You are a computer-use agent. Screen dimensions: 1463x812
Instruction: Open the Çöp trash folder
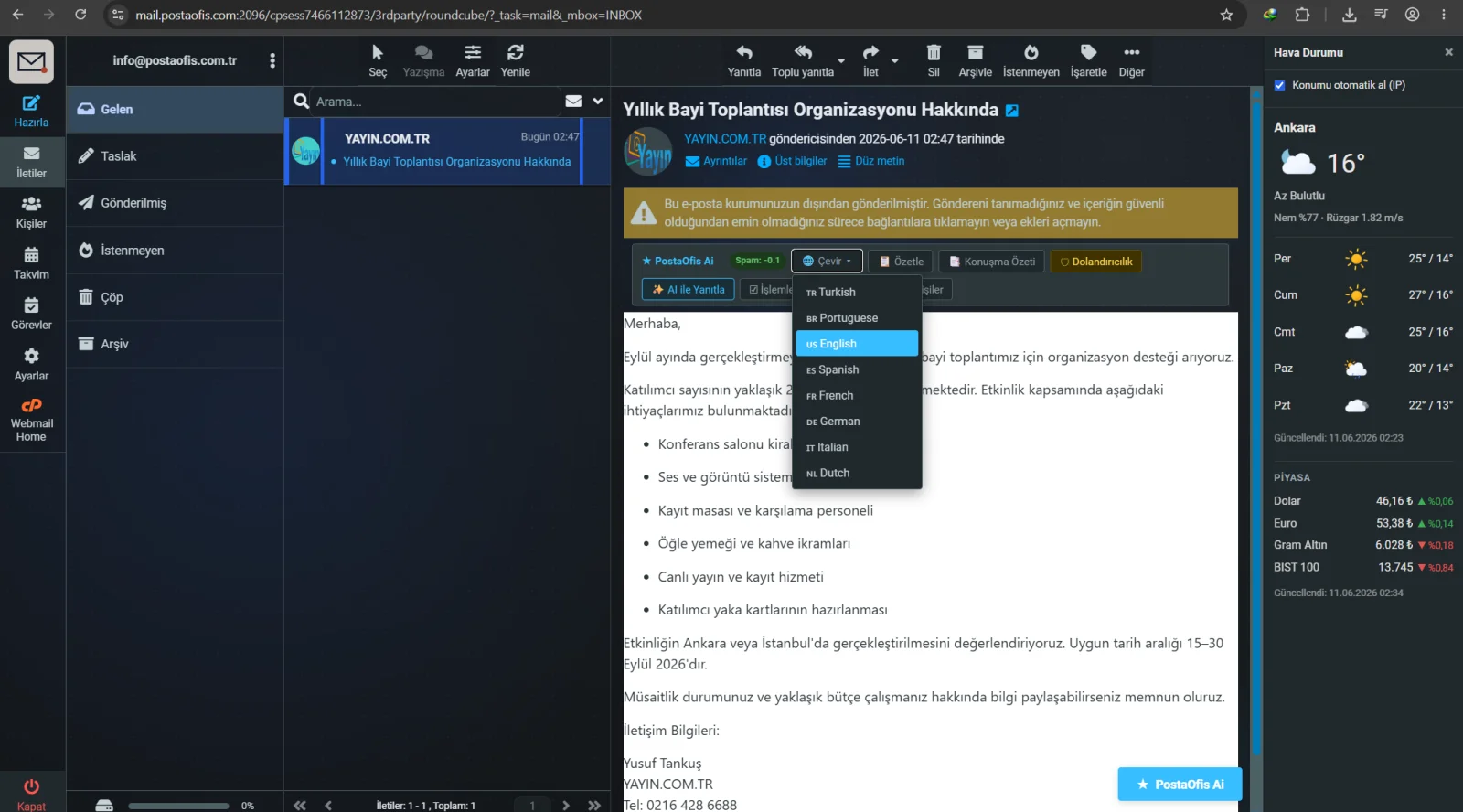[175, 297]
